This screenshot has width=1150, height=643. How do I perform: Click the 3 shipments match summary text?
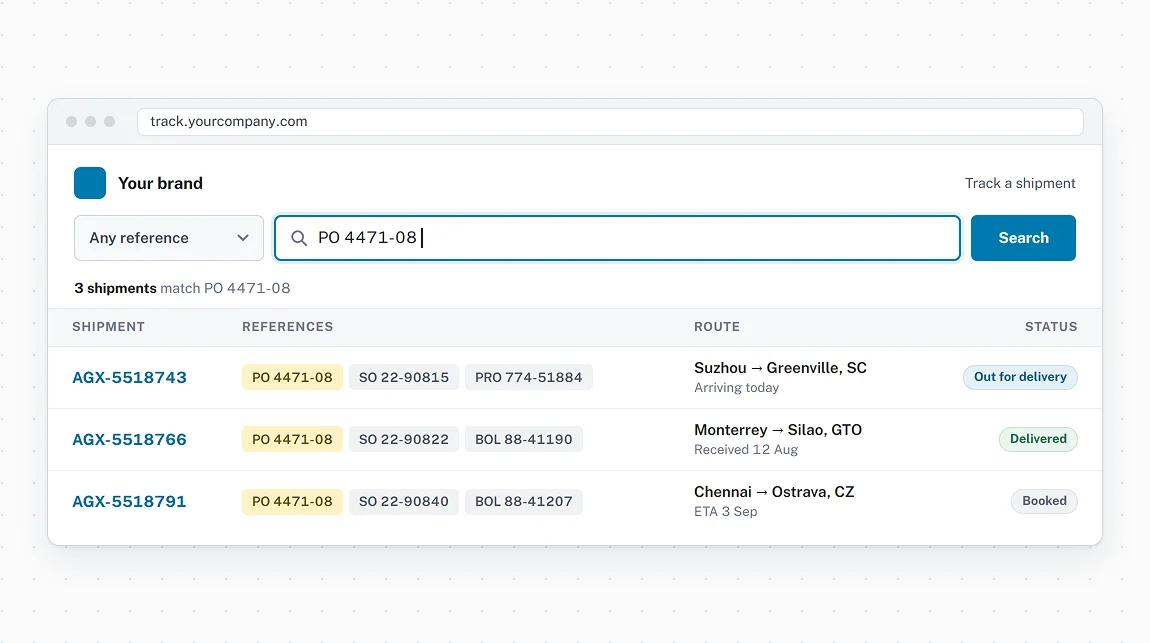point(182,288)
